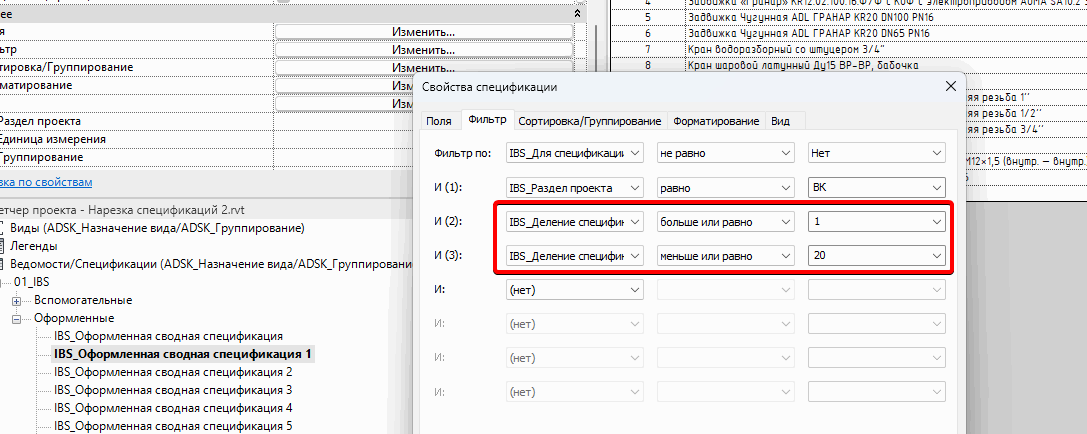This screenshot has height=434, width=1087.
Task: Switch to Сортировка/Группирование tab
Action: [589, 121]
